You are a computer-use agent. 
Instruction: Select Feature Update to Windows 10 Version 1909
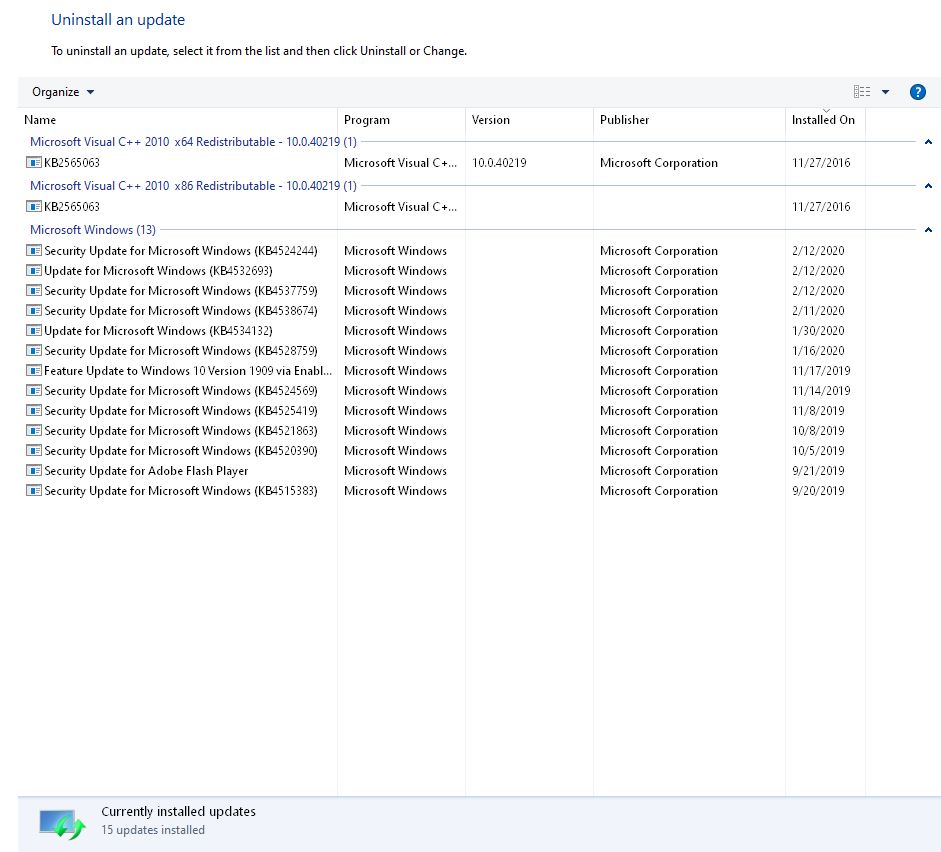coord(188,371)
